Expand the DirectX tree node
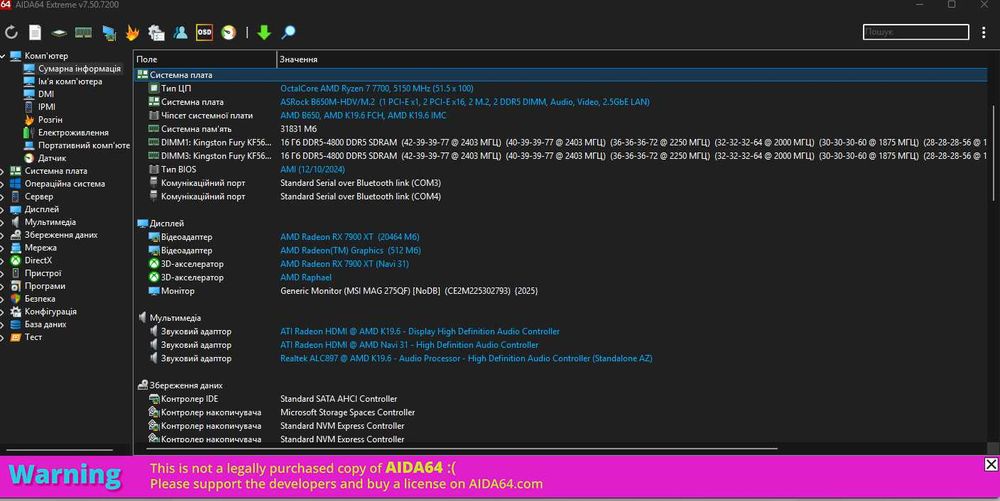The width and height of the screenshot is (1000, 501). point(3,260)
